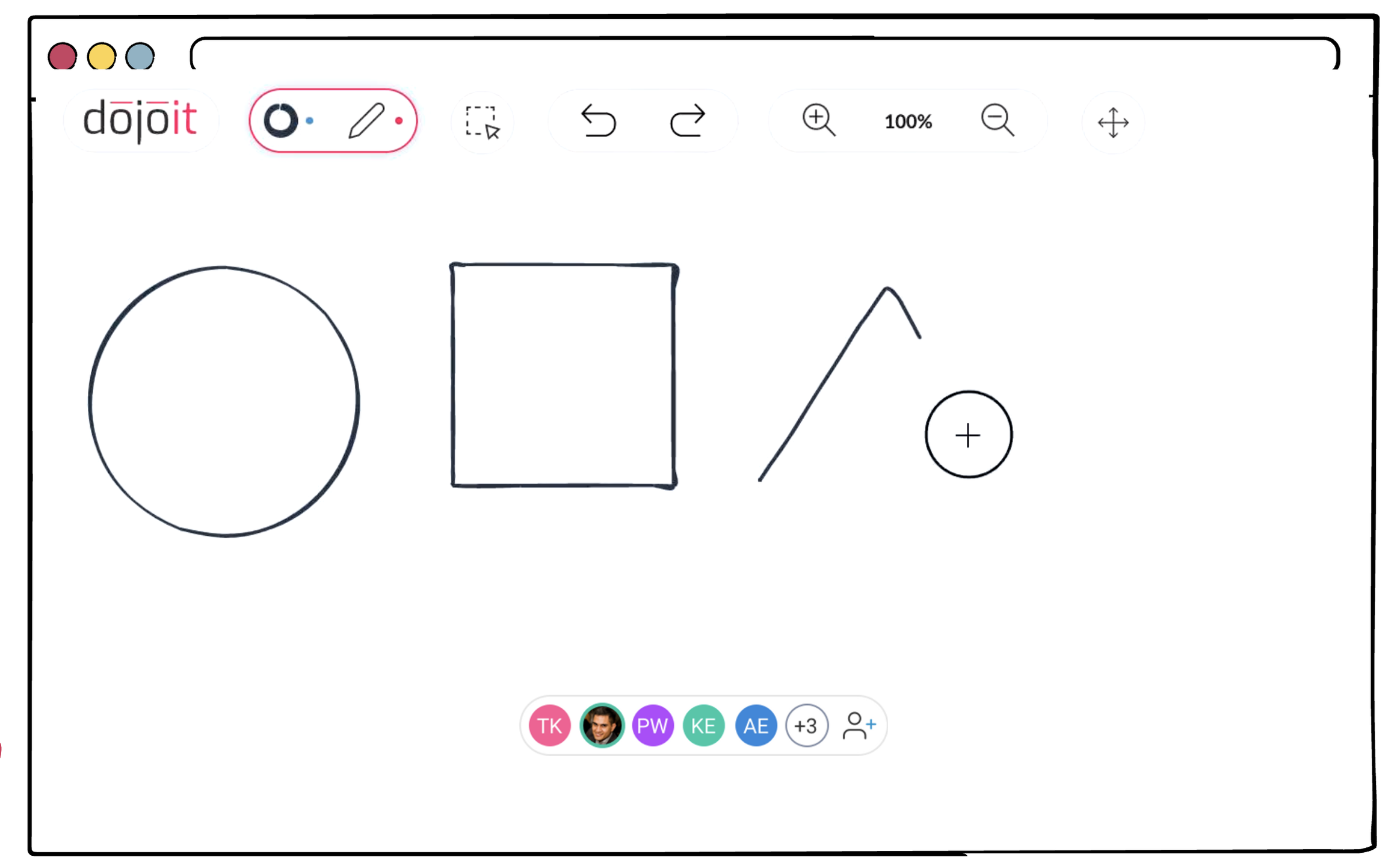Zoom in with the magnifier plus
This screenshot has width=1400, height=866.
coord(818,120)
